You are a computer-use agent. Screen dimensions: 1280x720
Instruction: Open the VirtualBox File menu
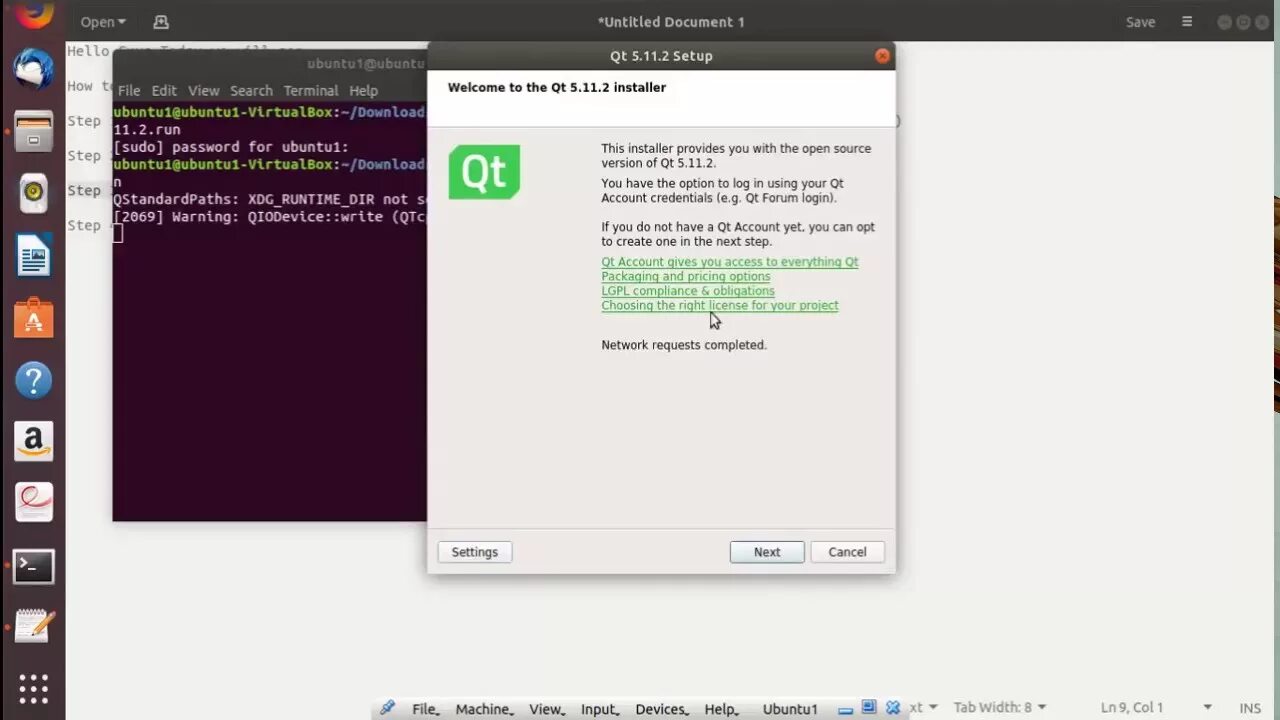coord(426,709)
